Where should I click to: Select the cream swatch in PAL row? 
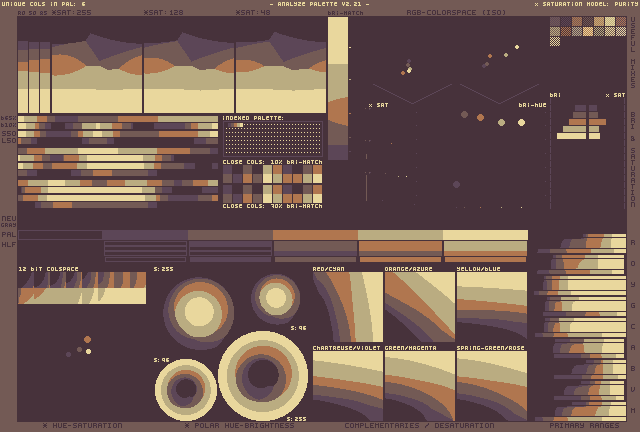(x=485, y=235)
